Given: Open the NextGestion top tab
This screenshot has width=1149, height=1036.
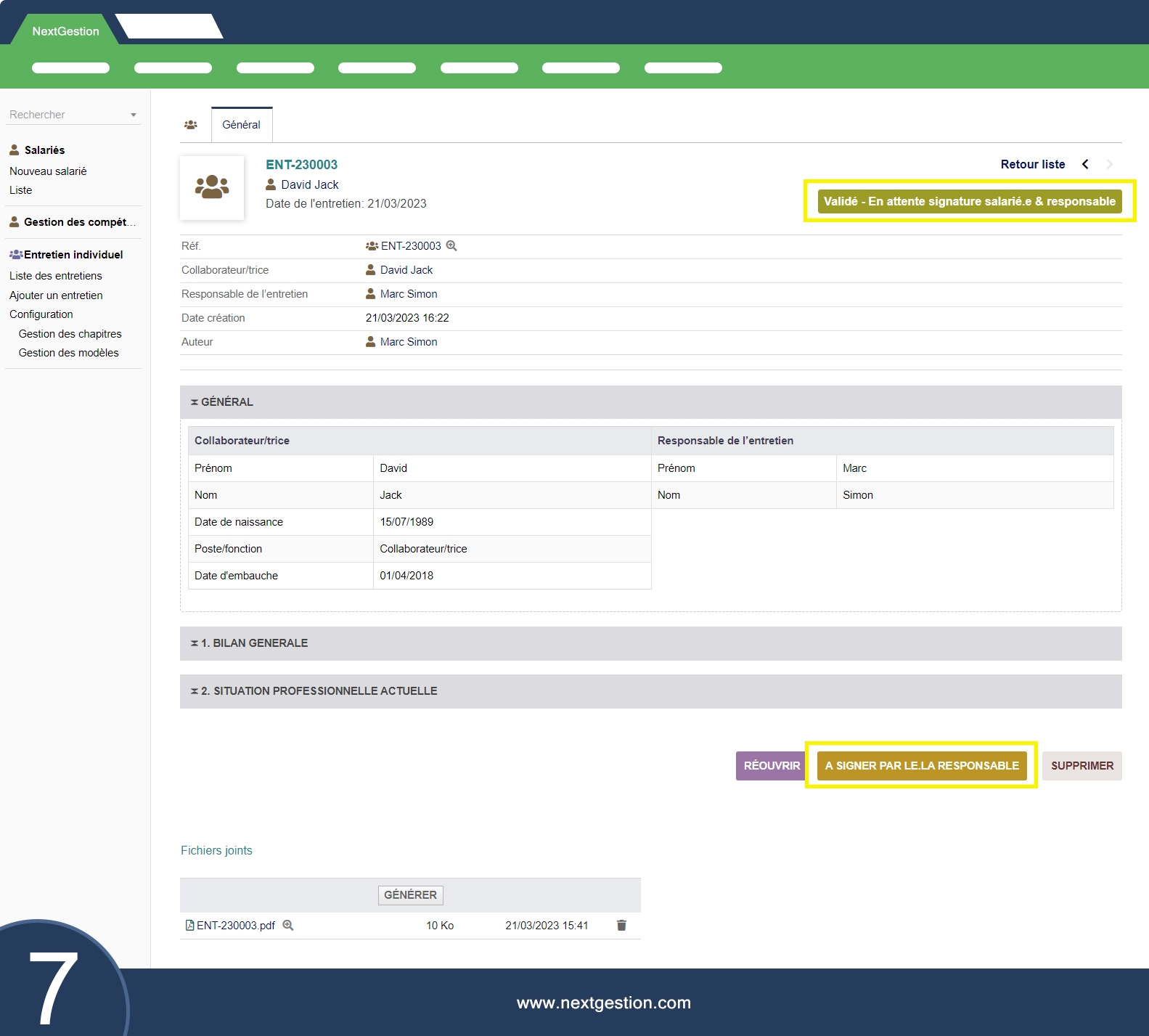Looking at the screenshot, I should click(65, 31).
